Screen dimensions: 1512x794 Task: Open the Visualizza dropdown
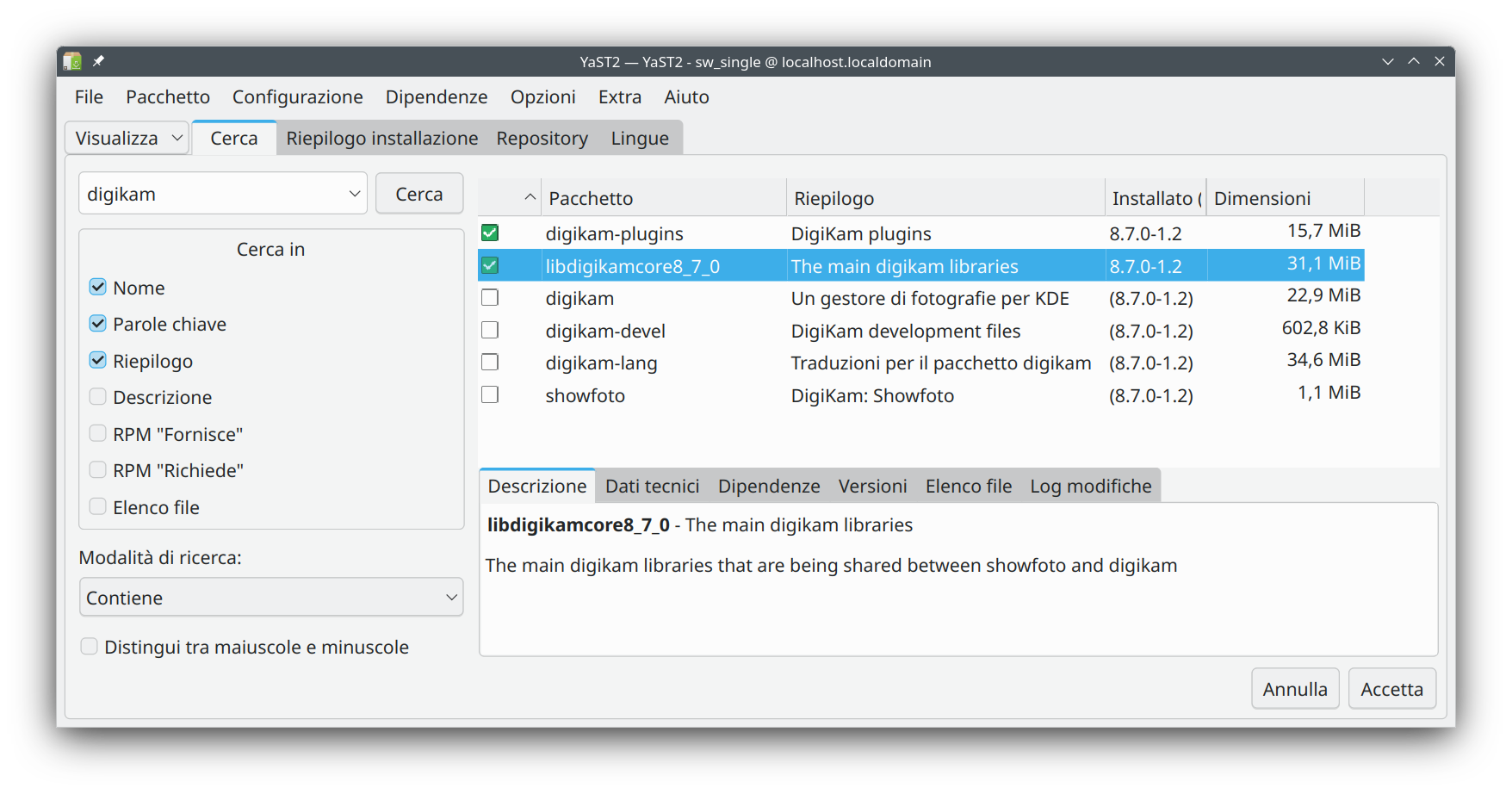127,139
